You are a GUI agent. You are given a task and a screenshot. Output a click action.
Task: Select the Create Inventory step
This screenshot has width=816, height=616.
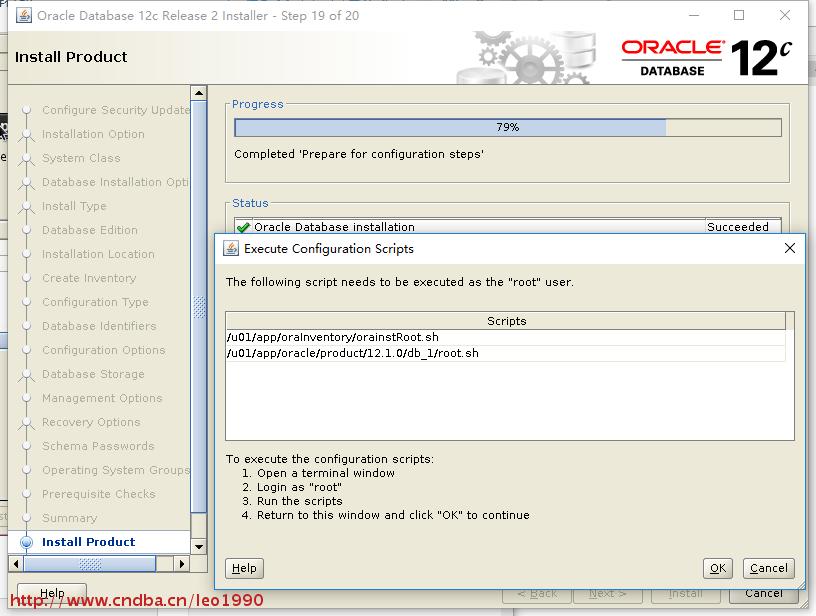(x=89, y=278)
